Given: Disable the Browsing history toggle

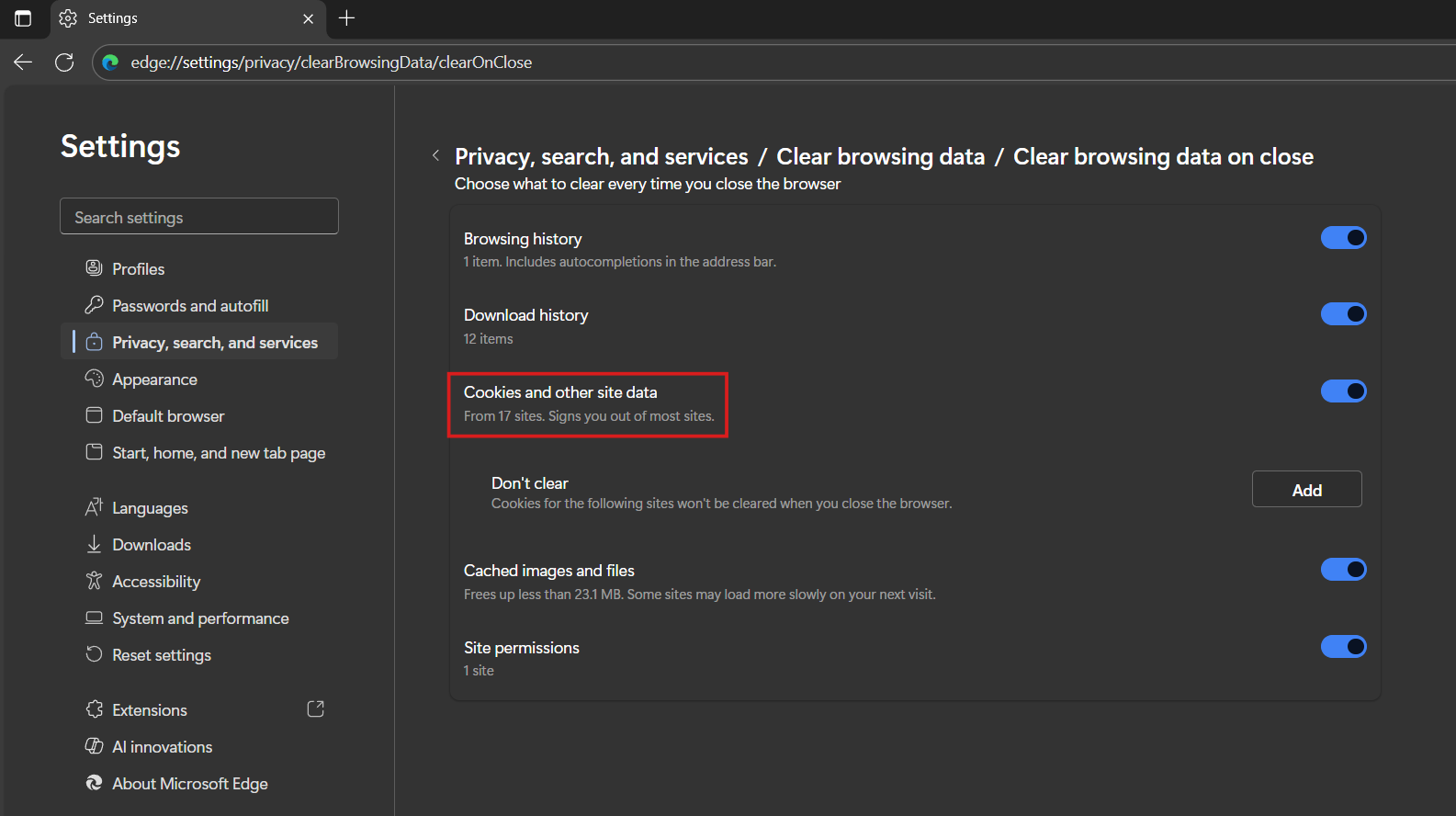Looking at the screenshot, I should [x=1343, y=238].
